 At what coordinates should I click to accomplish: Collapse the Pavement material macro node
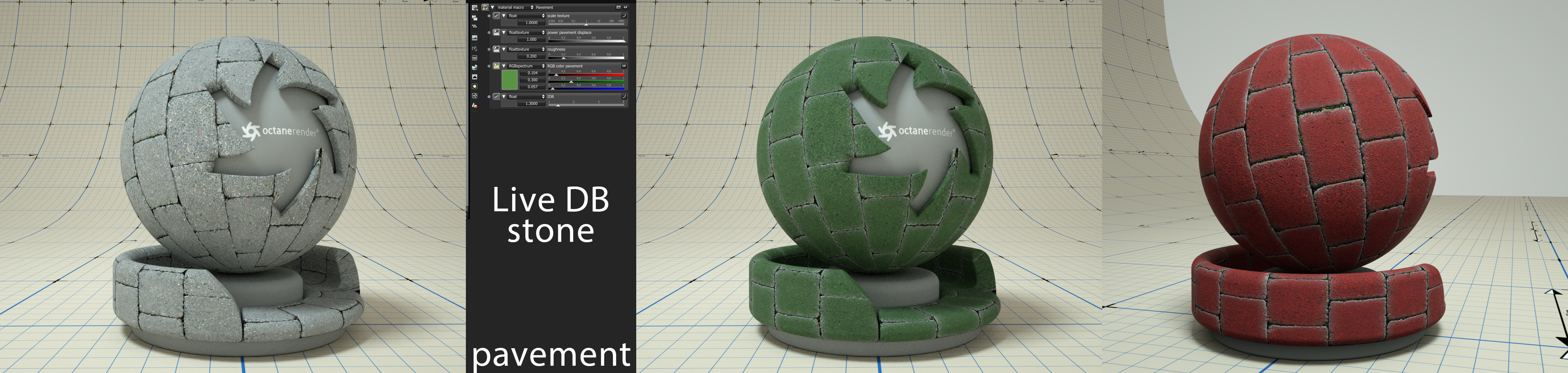pyautogui.click(x=492, y=7)
